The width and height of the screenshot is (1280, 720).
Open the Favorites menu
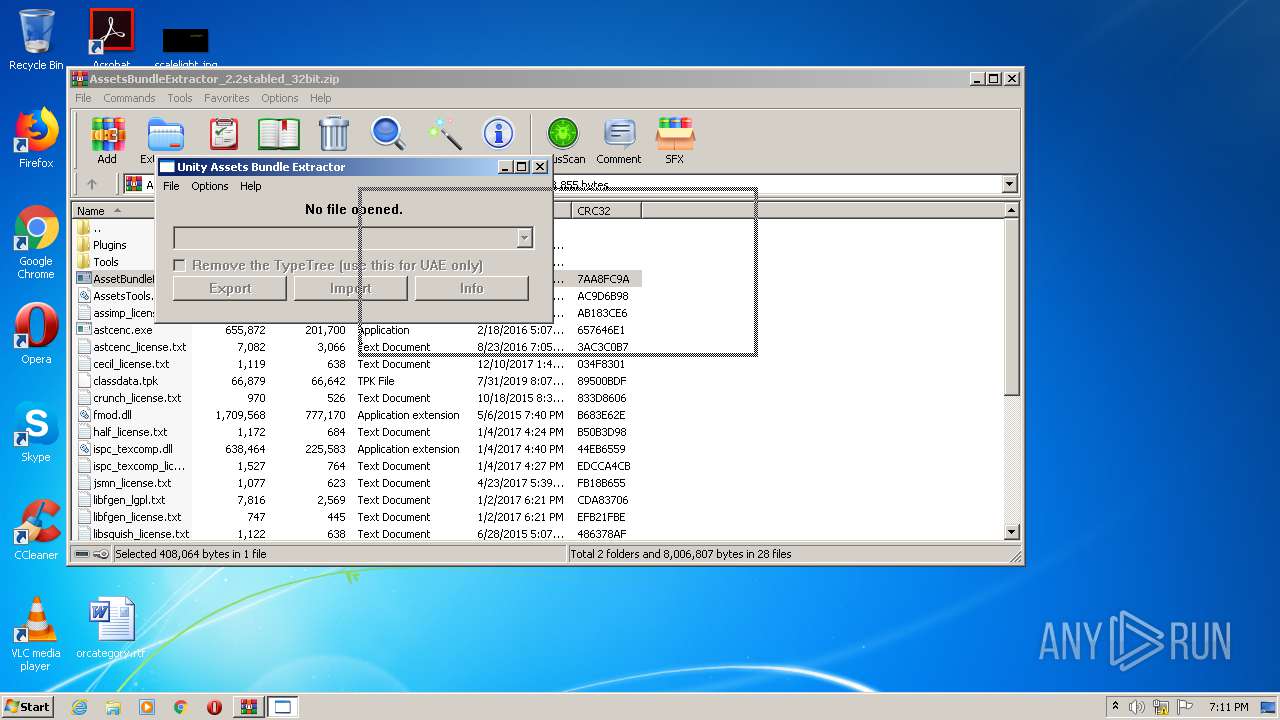[227, 98]
